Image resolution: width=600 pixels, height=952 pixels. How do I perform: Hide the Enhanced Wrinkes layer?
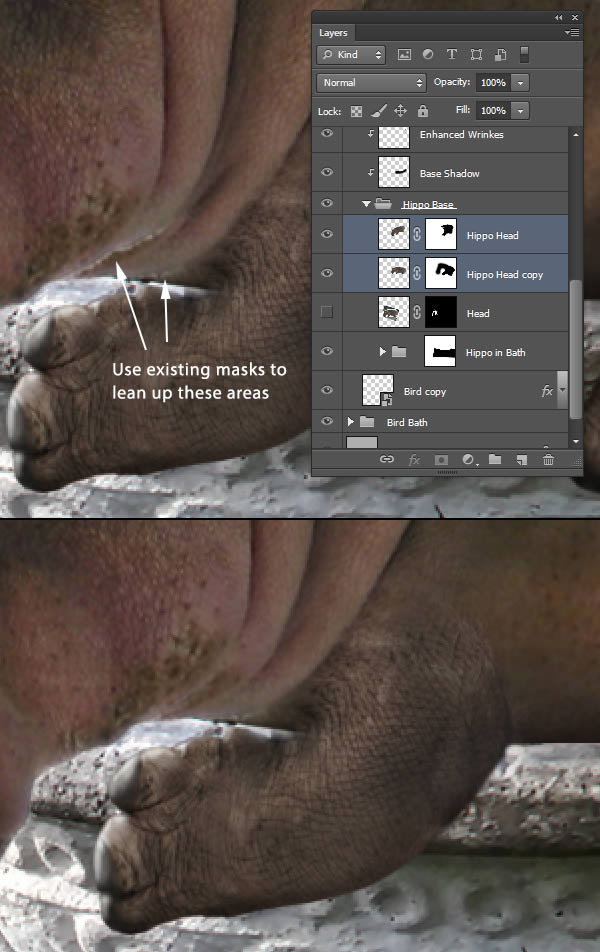coord(327,134)
